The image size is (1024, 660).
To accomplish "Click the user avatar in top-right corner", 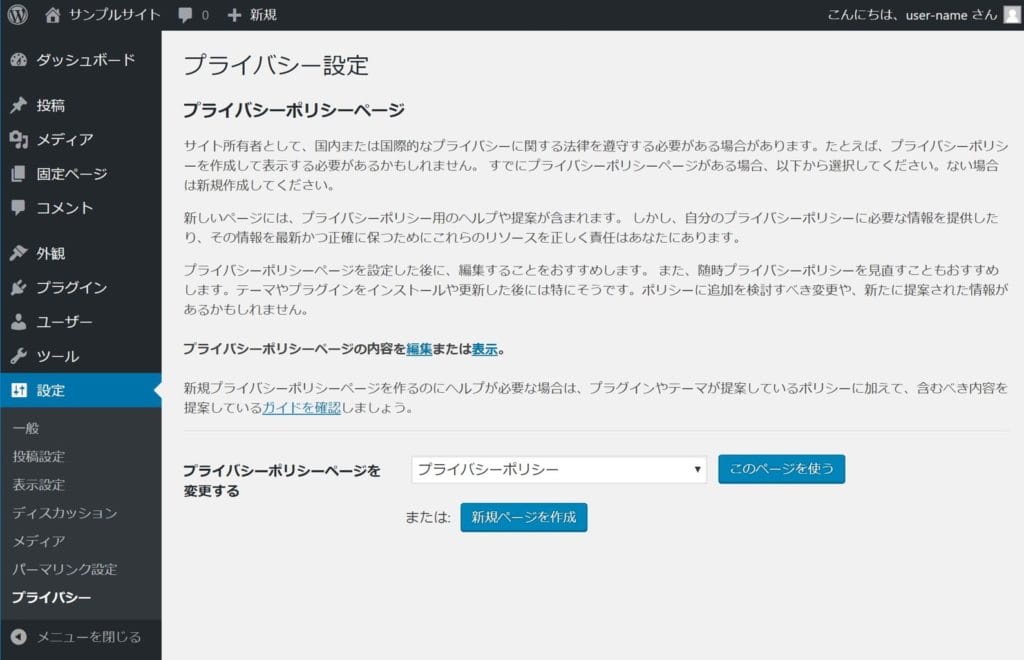I will [x=1011, y=15].
